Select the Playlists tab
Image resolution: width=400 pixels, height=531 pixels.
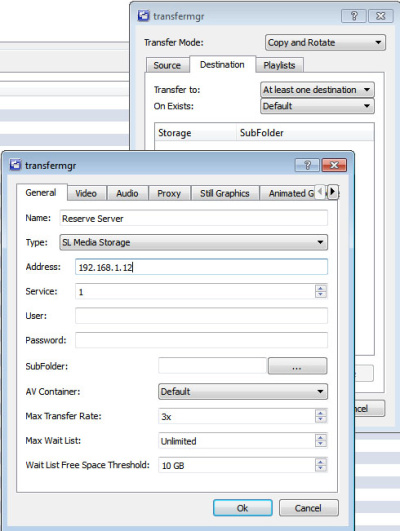279,65
